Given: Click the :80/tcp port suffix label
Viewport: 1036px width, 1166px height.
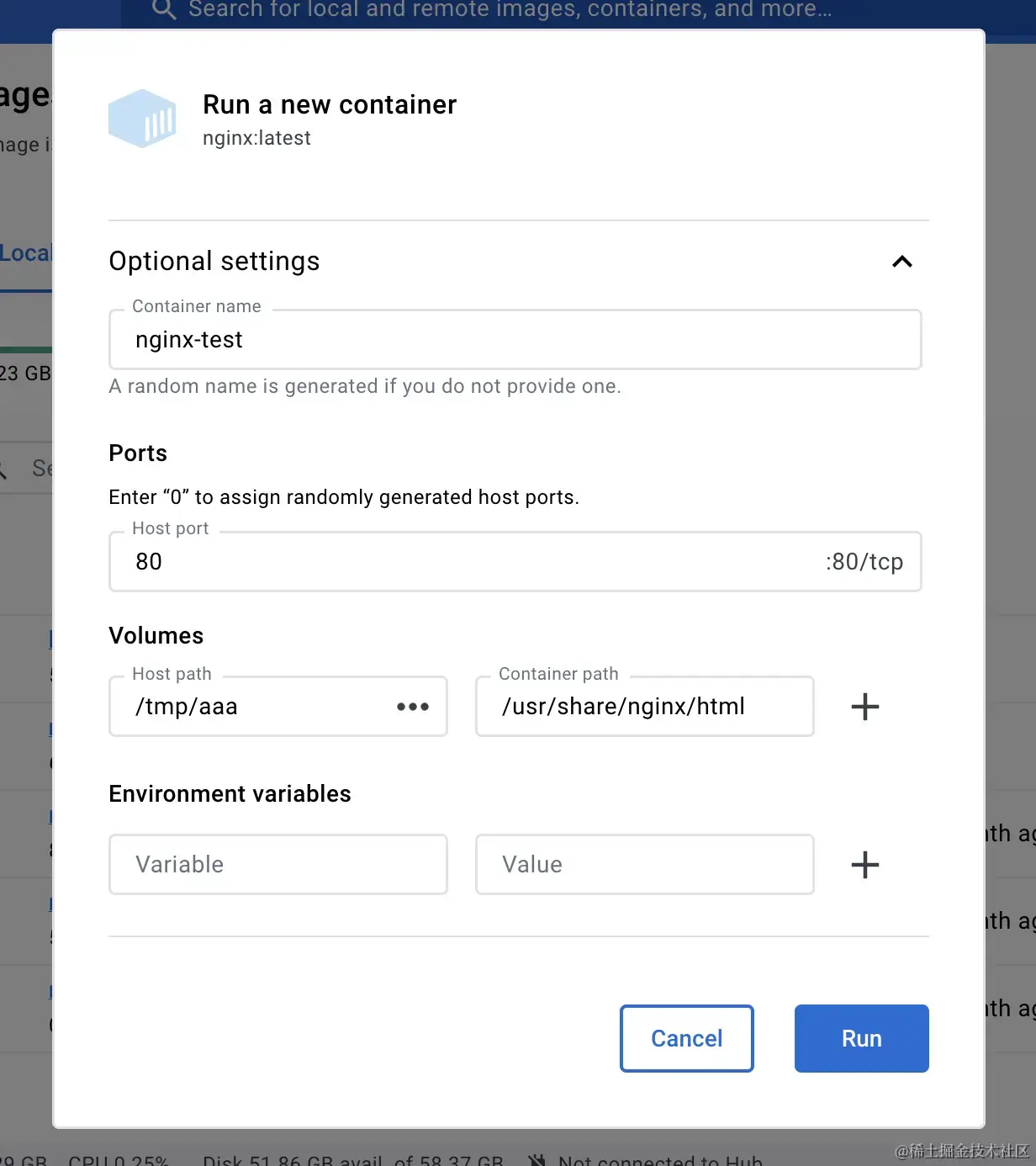Looking at the screenshot, I should 864,562.
